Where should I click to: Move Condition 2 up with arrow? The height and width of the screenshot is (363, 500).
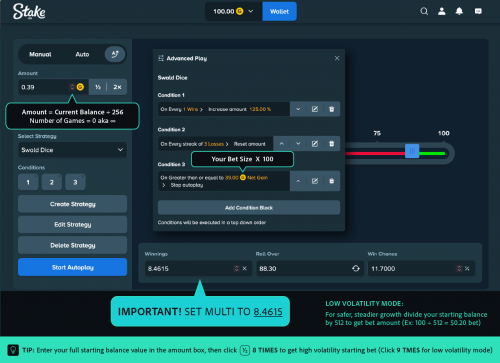[282, 144]
